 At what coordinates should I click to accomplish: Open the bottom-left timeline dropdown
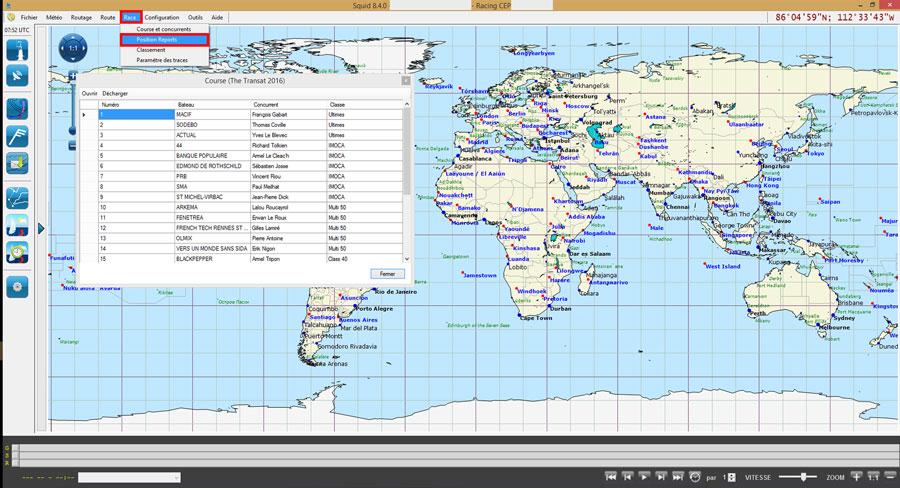tap(130, 477)
